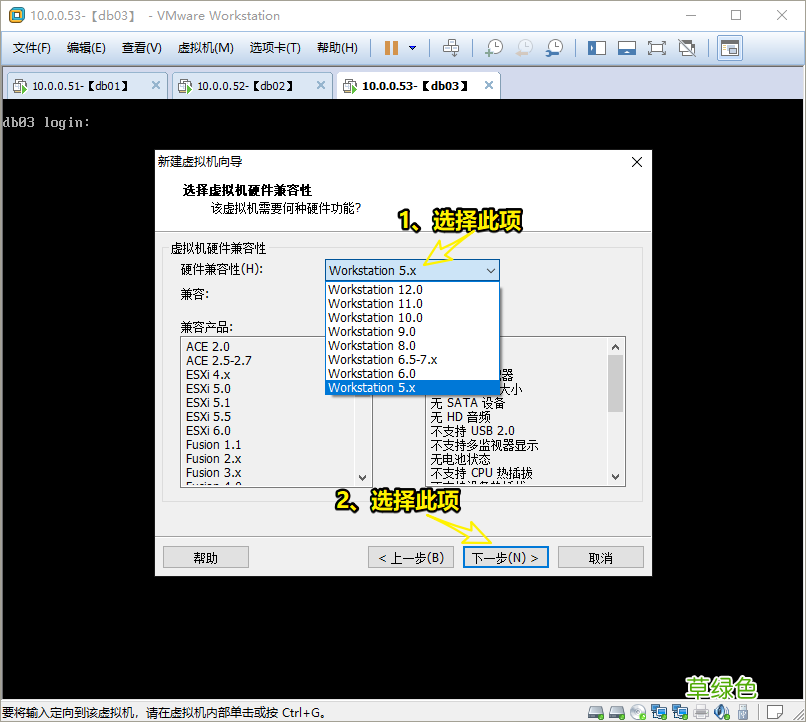Viewport: 806px width, 722px height.
Task: Select ACE 2.5-2.7 in compatible products
Action: tap(219, 361)
